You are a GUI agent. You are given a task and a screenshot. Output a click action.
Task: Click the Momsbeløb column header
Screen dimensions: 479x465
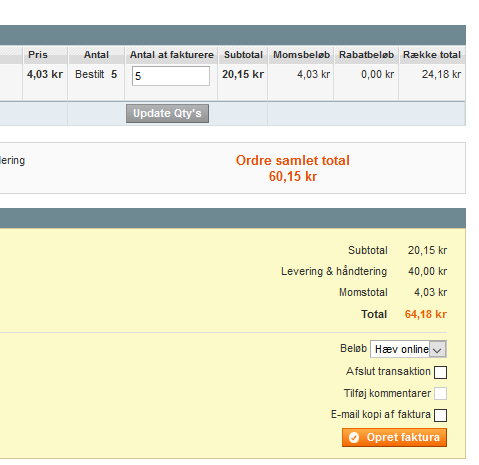click(x=301, y=55)
